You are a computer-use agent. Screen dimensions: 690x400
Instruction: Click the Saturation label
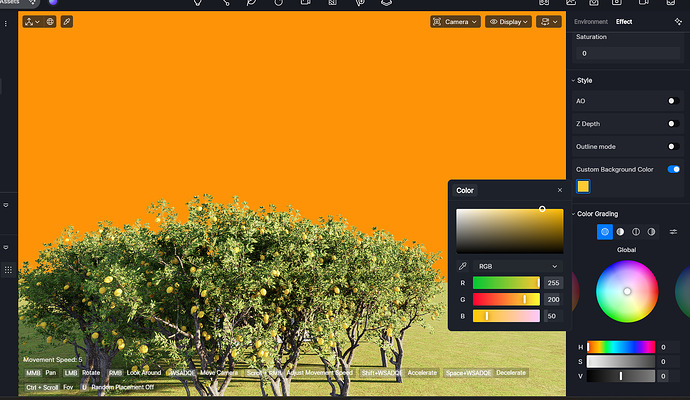click(x=591, y=37)
